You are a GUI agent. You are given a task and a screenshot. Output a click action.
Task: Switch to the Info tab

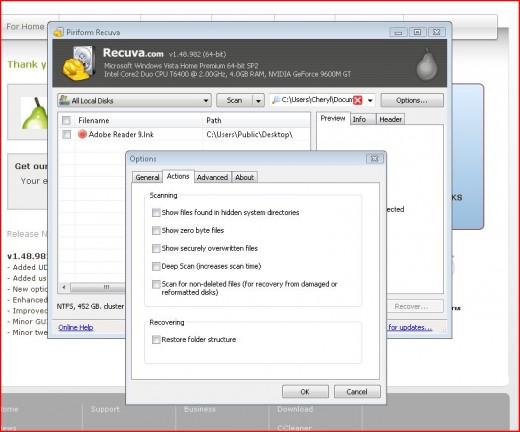point(363,119)
